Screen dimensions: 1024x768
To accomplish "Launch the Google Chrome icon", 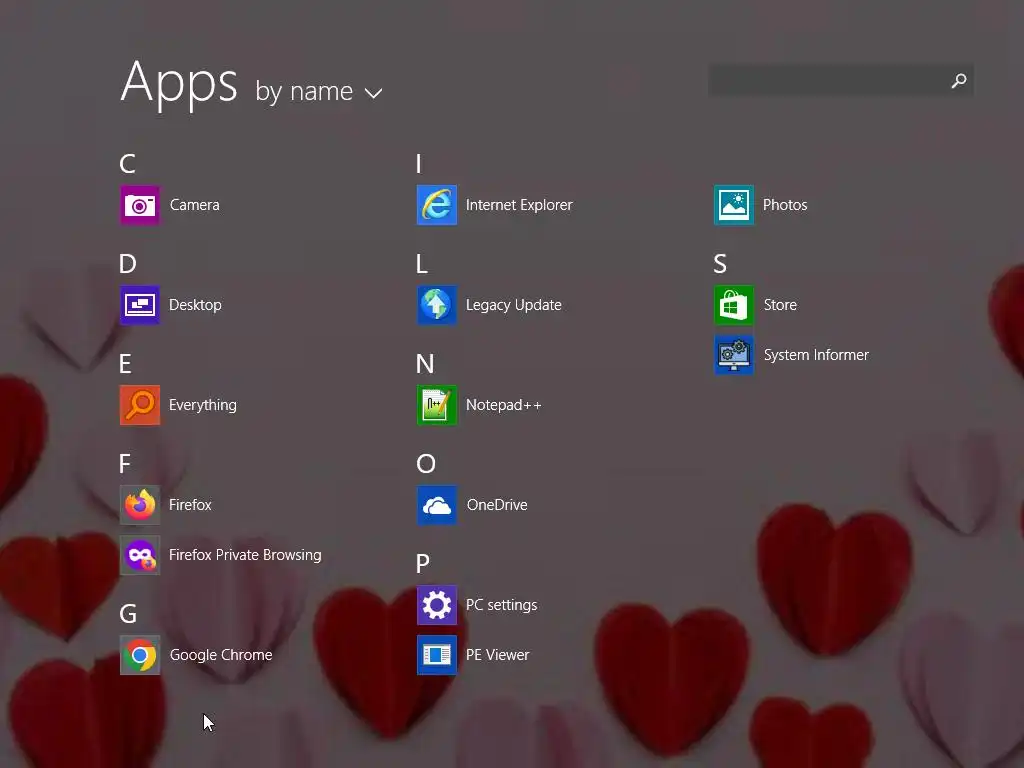I will click(x=140, y=655).
